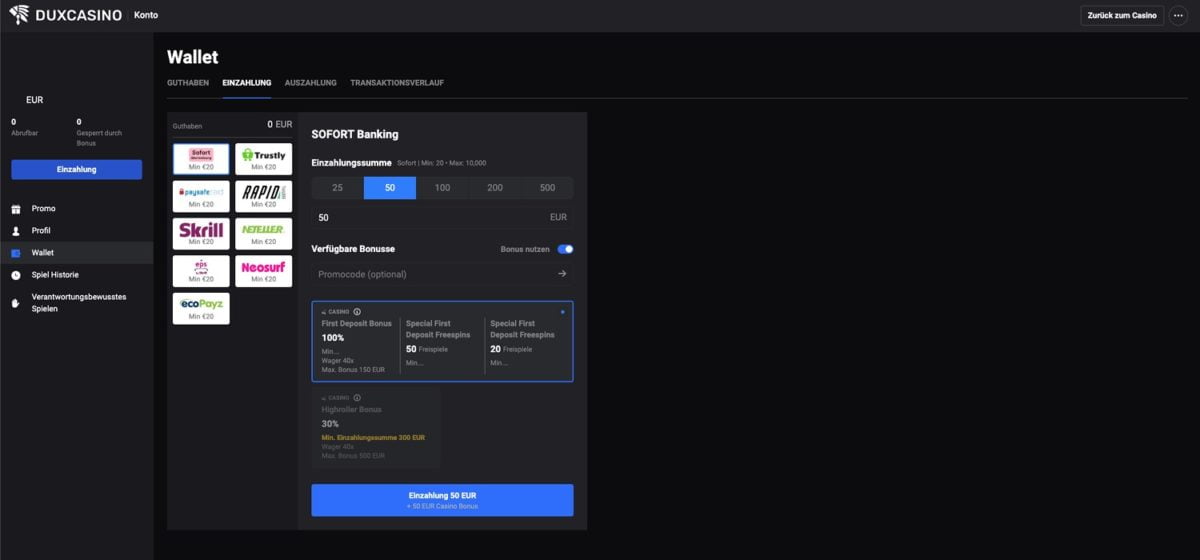This screenshot has width=1200, height=560.
Task: Open Verantwortungsbewusstes Spielen in the sidebar
Action: click(x=77, y=303)
